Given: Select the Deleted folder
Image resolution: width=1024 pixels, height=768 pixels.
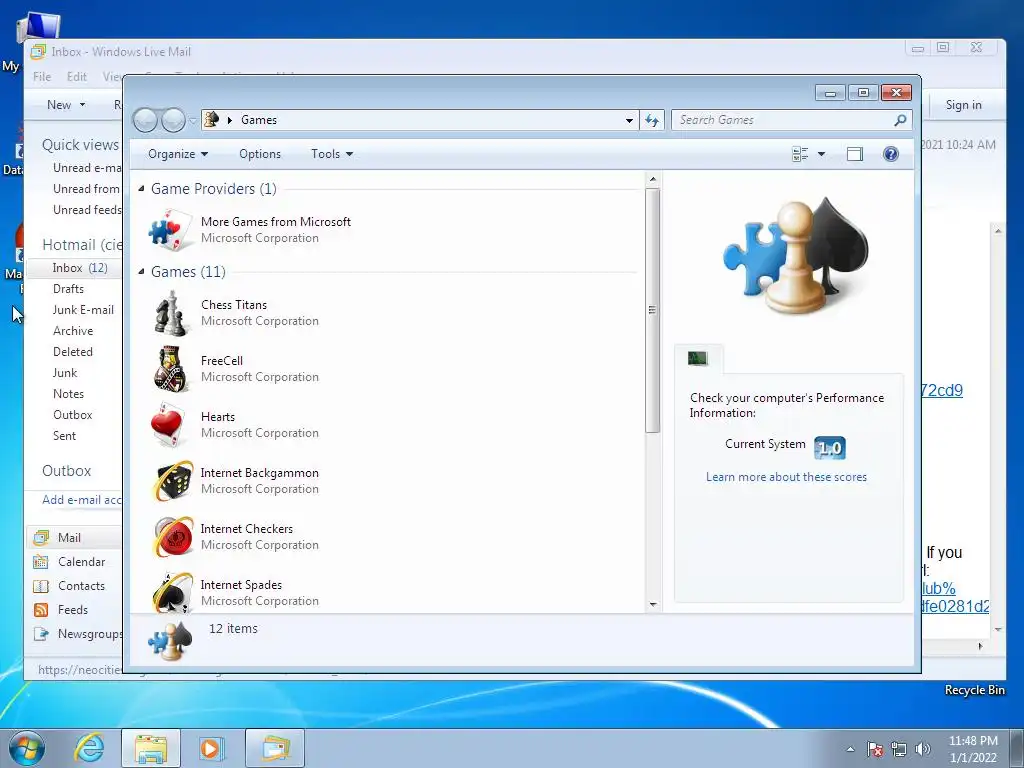Looking at the screenshot, I should coord(72,351).
